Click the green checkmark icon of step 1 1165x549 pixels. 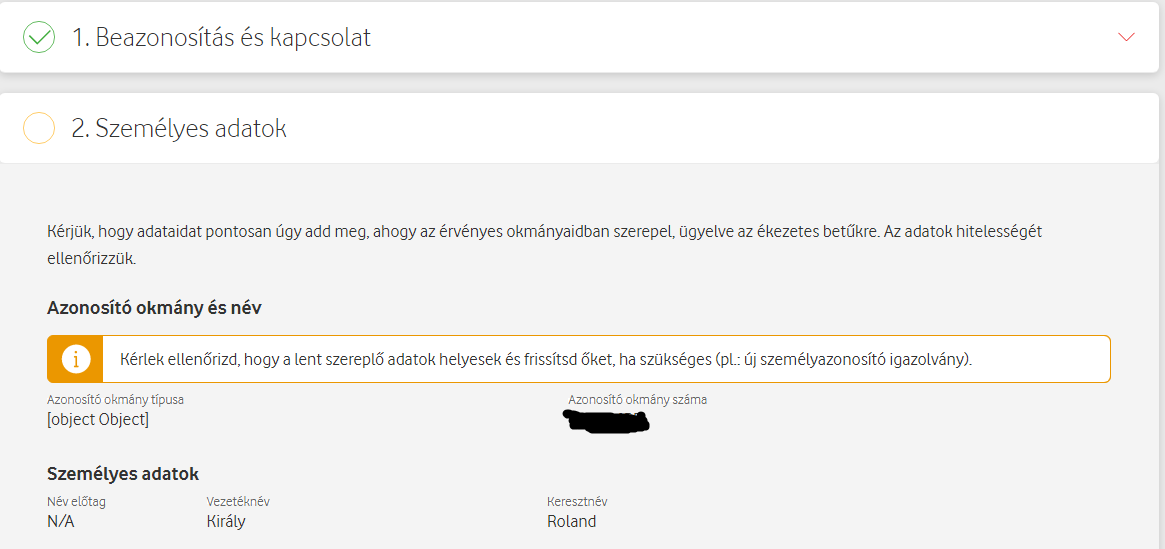click(x=39, y=37)
